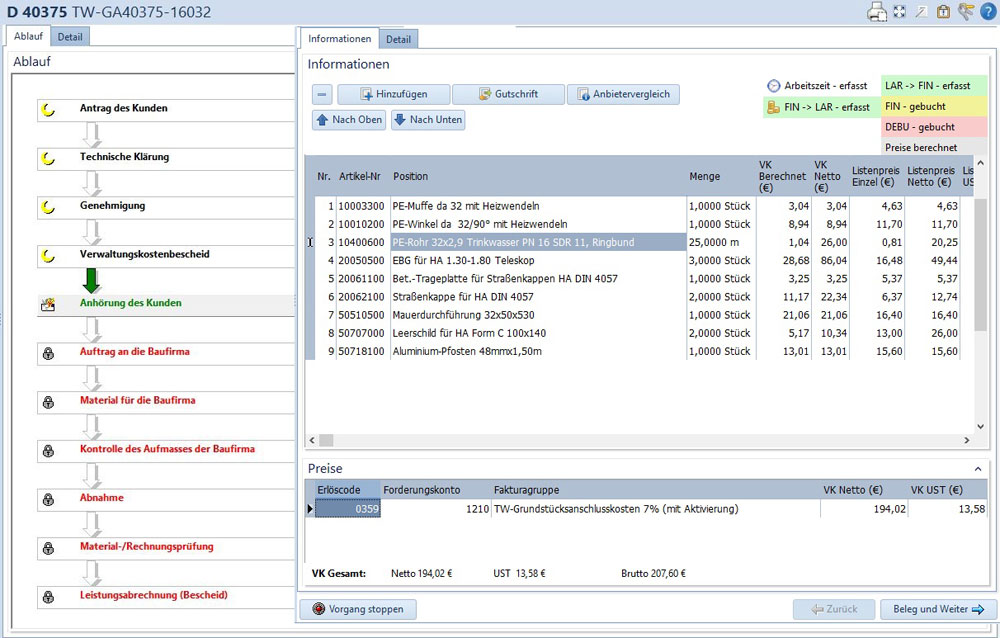
Task: Click the yellow FIN - gebucht legend
Action: [x=934, y=107]
